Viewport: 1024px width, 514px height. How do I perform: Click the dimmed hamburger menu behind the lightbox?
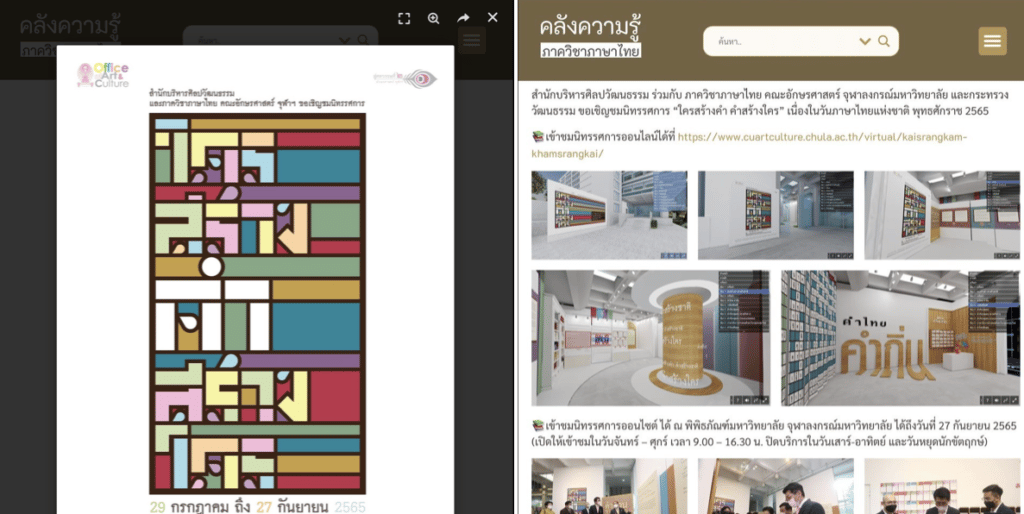coord(472,40)
